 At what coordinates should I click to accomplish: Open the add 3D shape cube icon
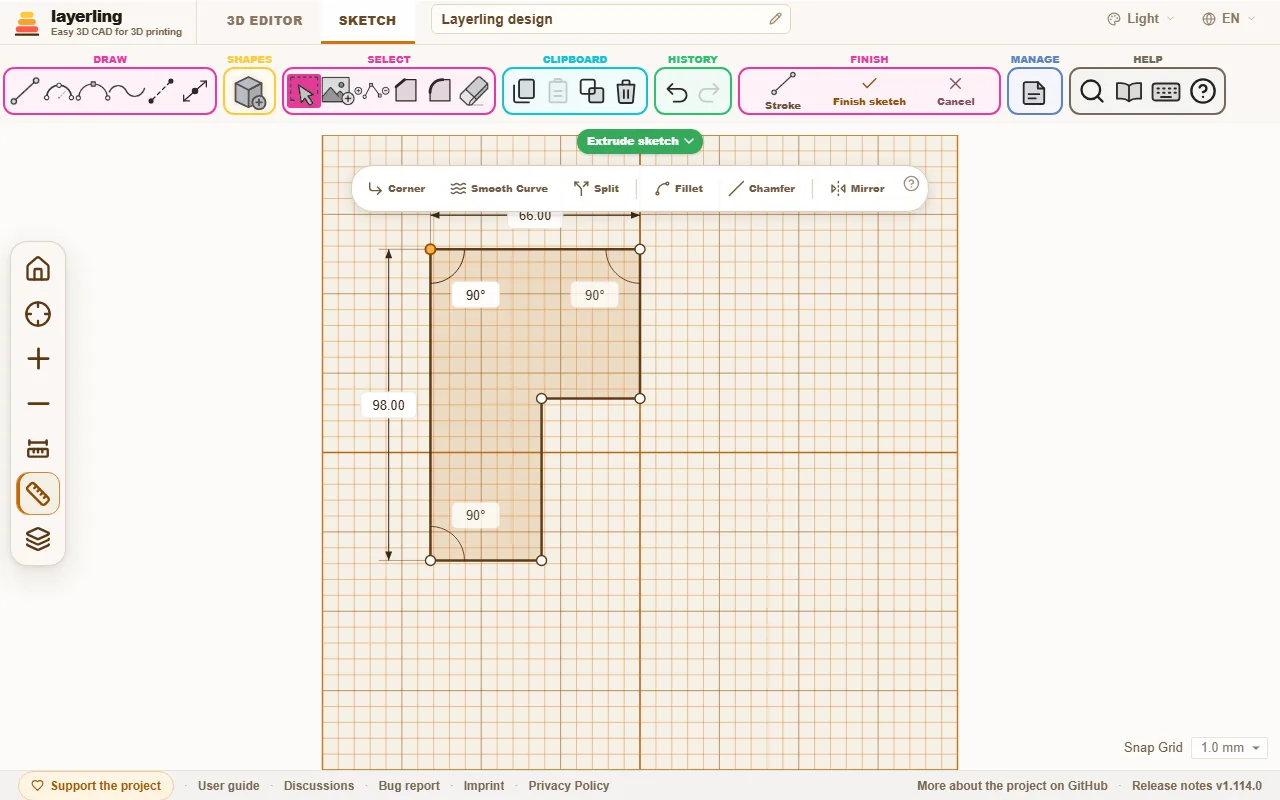pos(249,93)
